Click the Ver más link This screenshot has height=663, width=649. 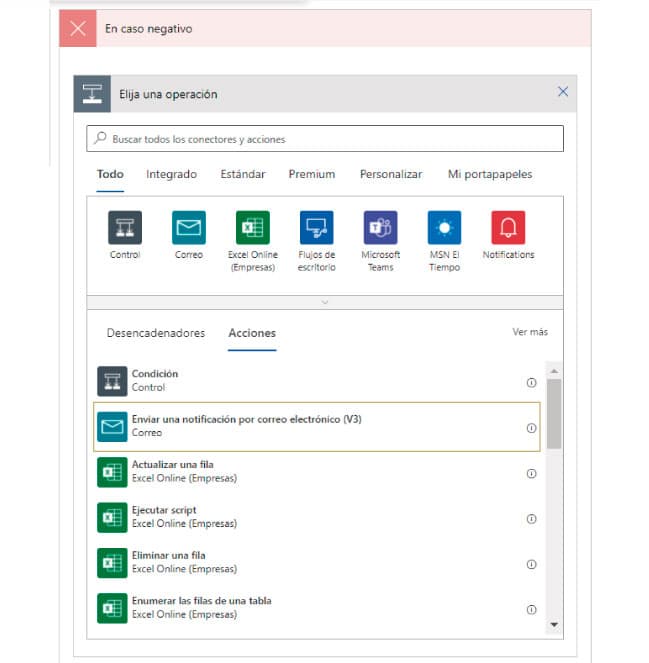[529, 332]
